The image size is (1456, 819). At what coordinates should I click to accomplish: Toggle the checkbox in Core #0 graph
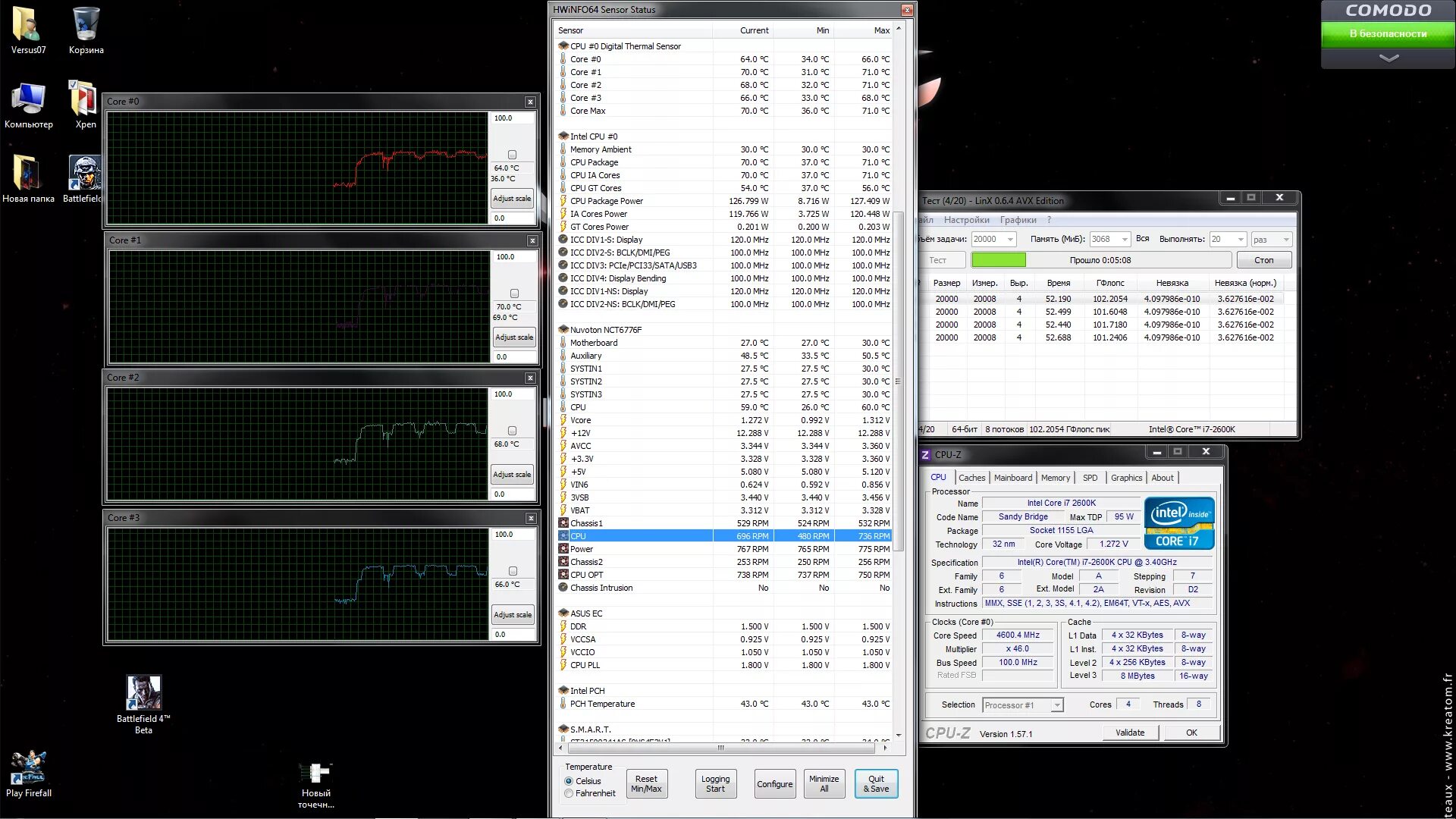tap(512, 155)
